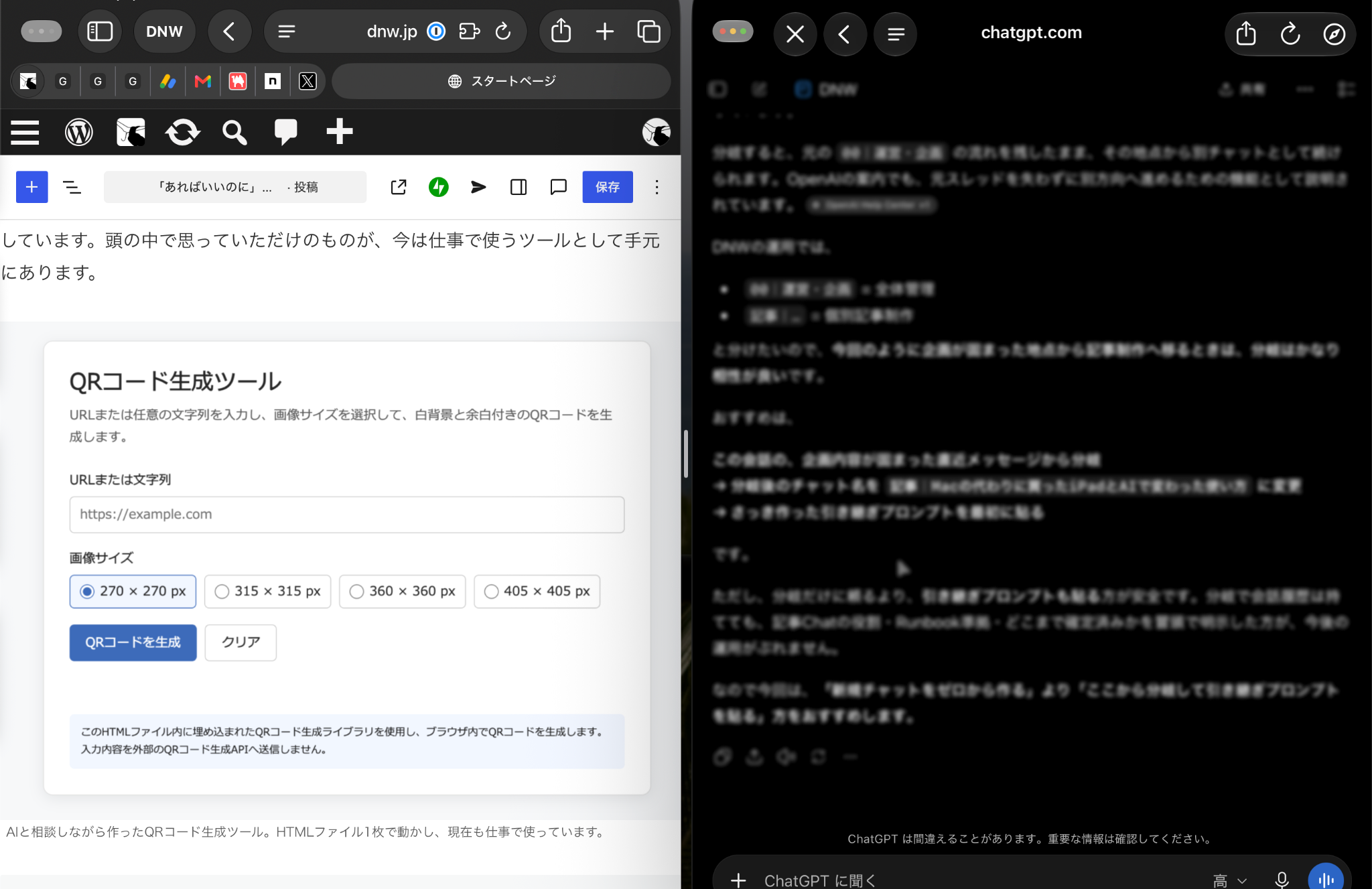Image resolution: width=1372 pixels, height=889 pixels.
Task: View the post in a new tab
Action: (399, 187)
